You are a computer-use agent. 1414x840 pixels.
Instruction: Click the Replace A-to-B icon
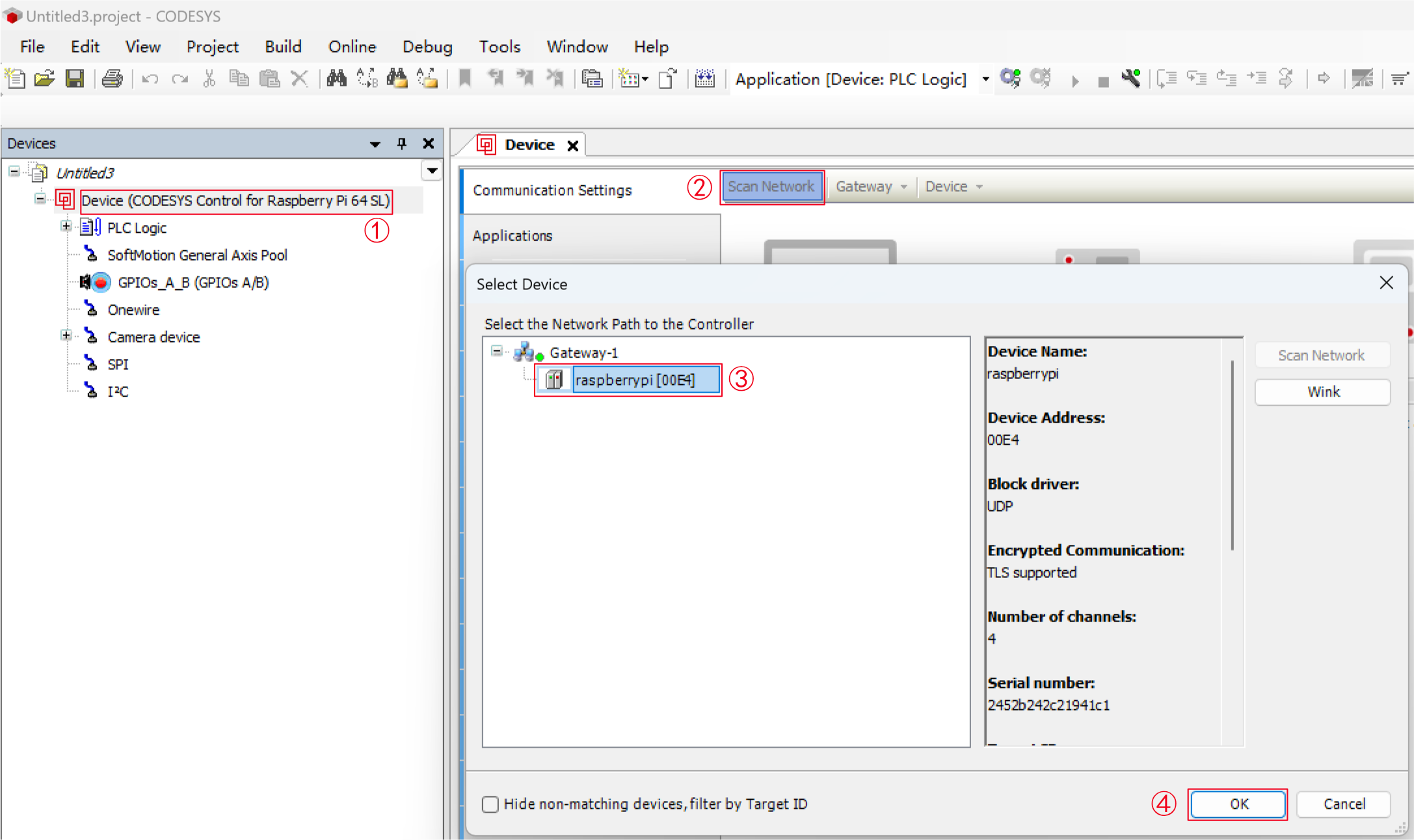click(366, 79)
